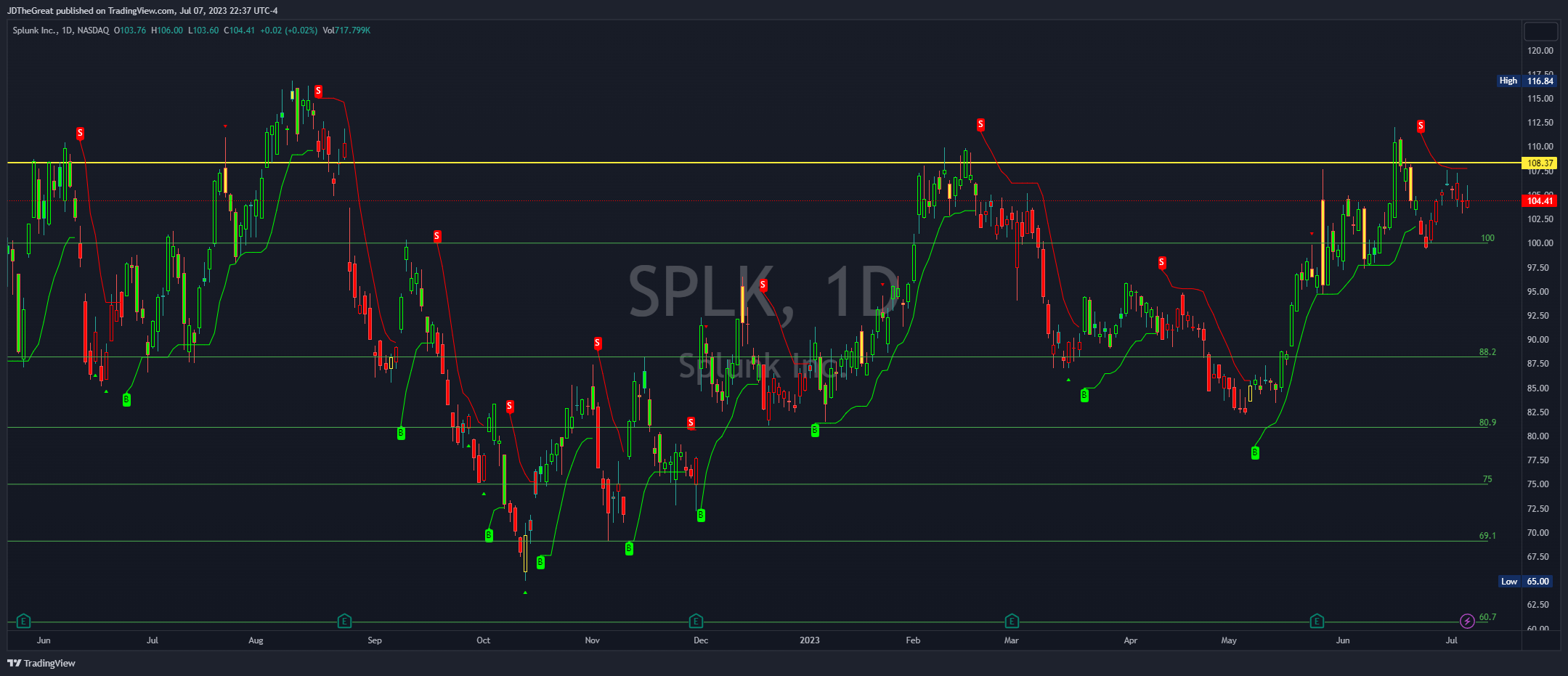Open the earnings E marker near Dec

[x=696, y=621]
